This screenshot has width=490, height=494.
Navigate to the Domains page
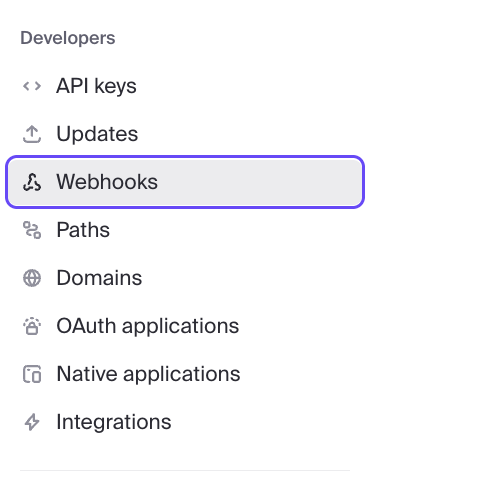99,278
